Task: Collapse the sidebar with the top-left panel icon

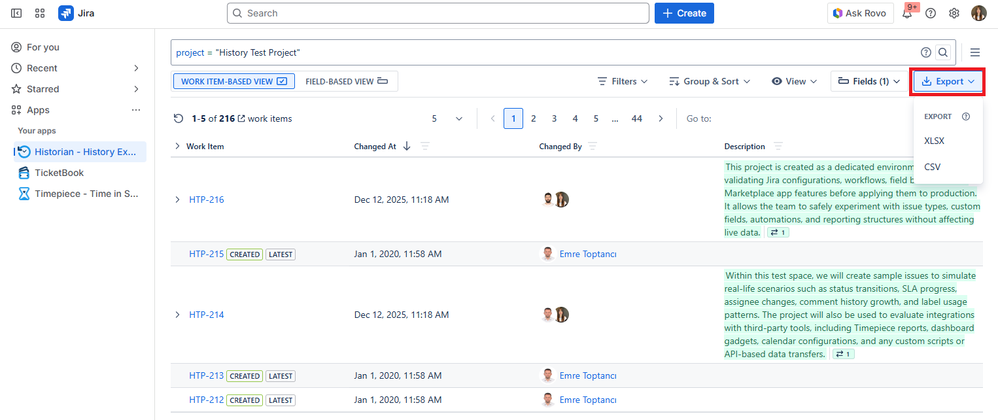Action: pos(17,13)
